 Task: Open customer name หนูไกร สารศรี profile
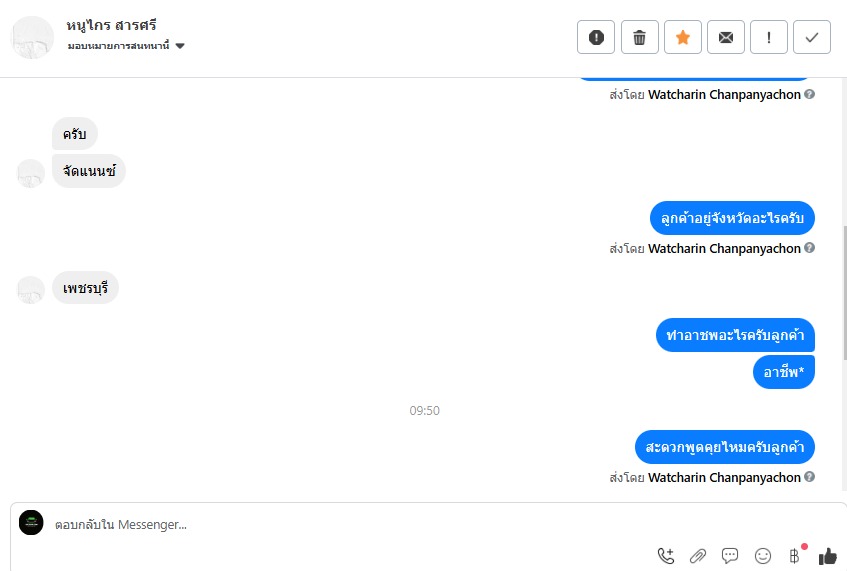[x=111, y=25]
